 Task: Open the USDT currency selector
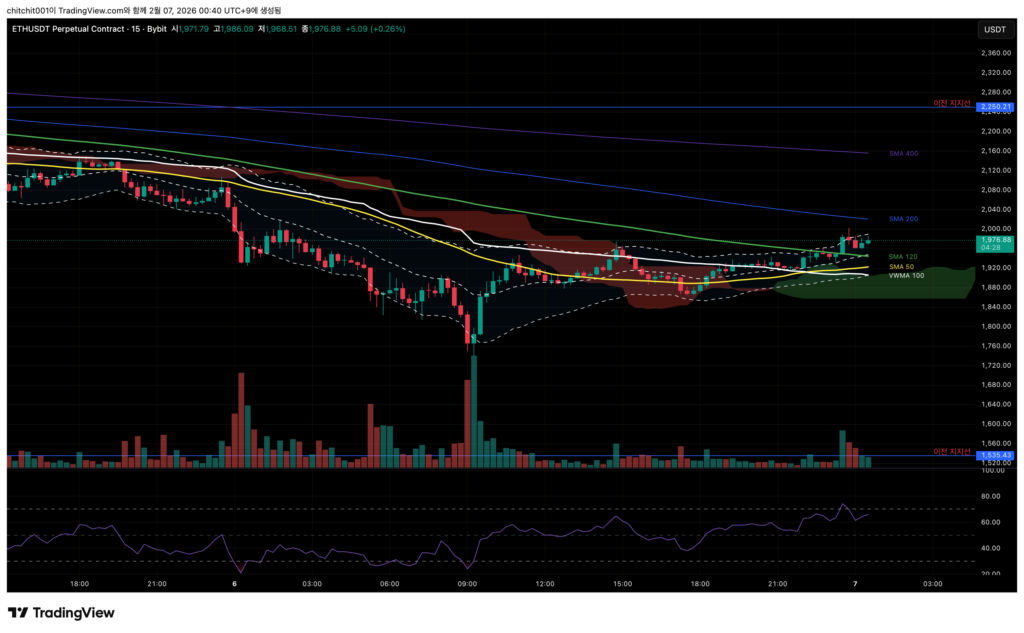(994, 29)
